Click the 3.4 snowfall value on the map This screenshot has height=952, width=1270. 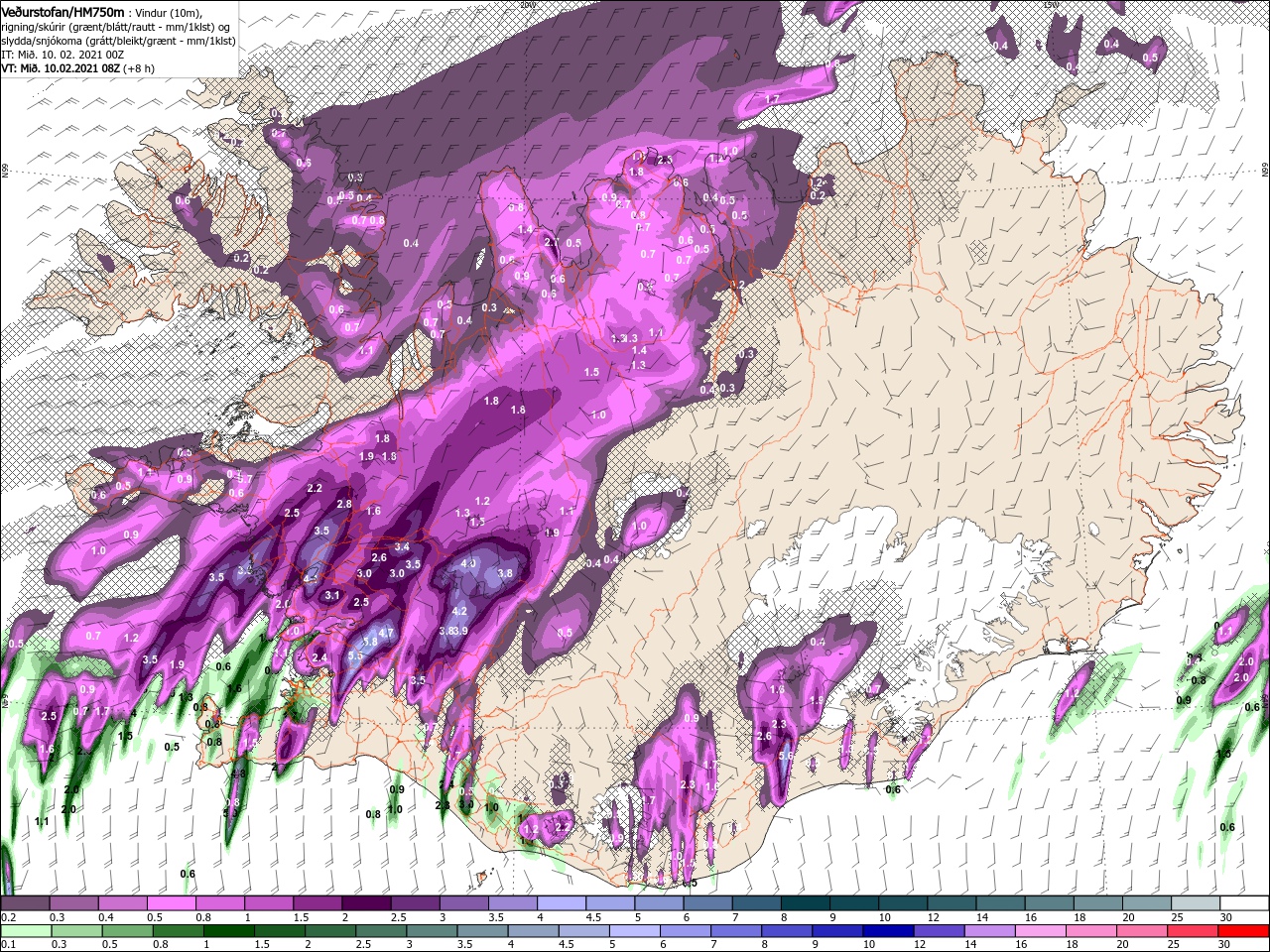point(402,547)
